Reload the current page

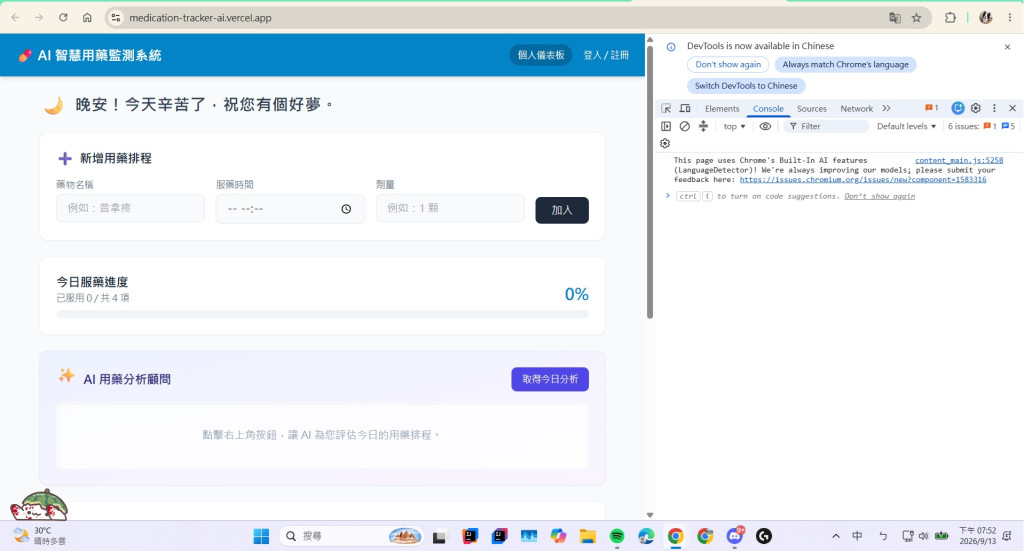[x=63, y=18]
